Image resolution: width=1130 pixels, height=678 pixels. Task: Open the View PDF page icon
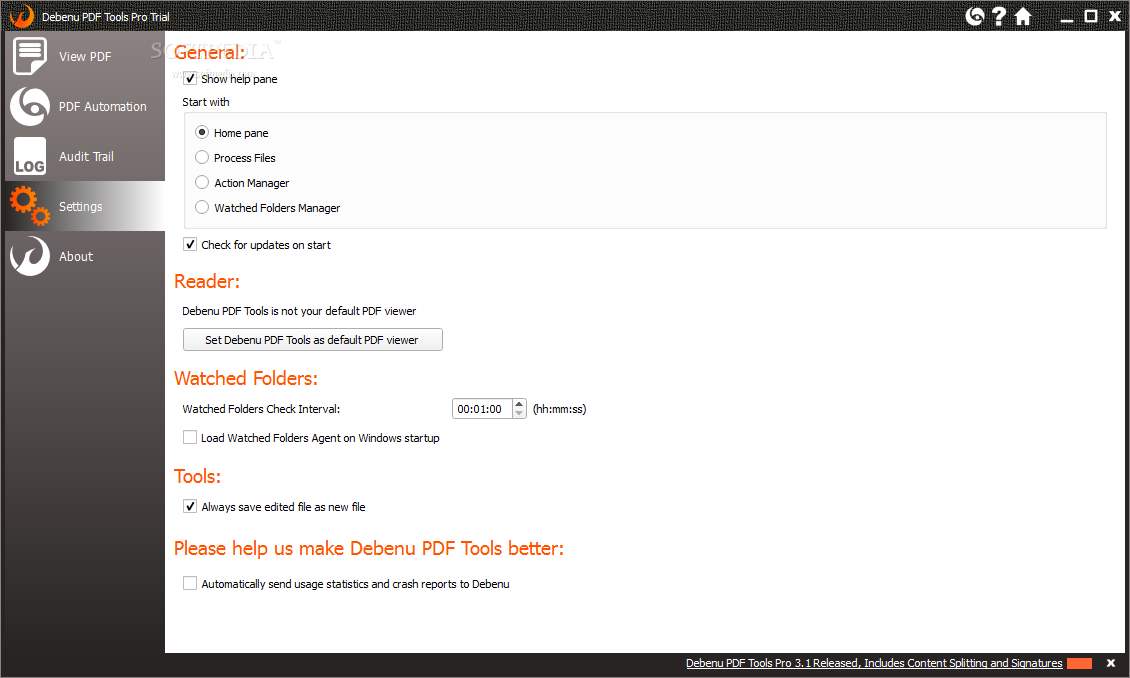tap(30, 56)
